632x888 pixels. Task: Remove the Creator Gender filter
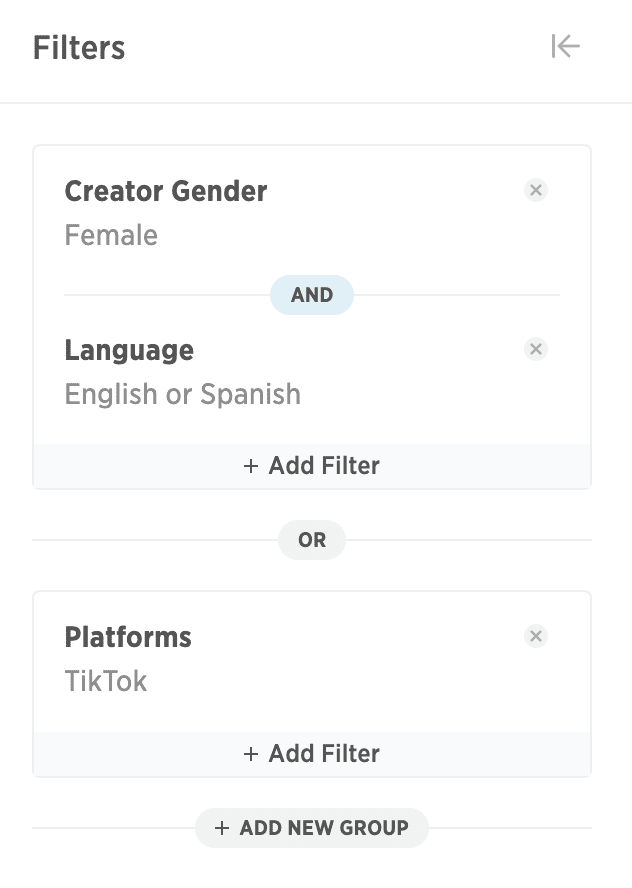536,190
